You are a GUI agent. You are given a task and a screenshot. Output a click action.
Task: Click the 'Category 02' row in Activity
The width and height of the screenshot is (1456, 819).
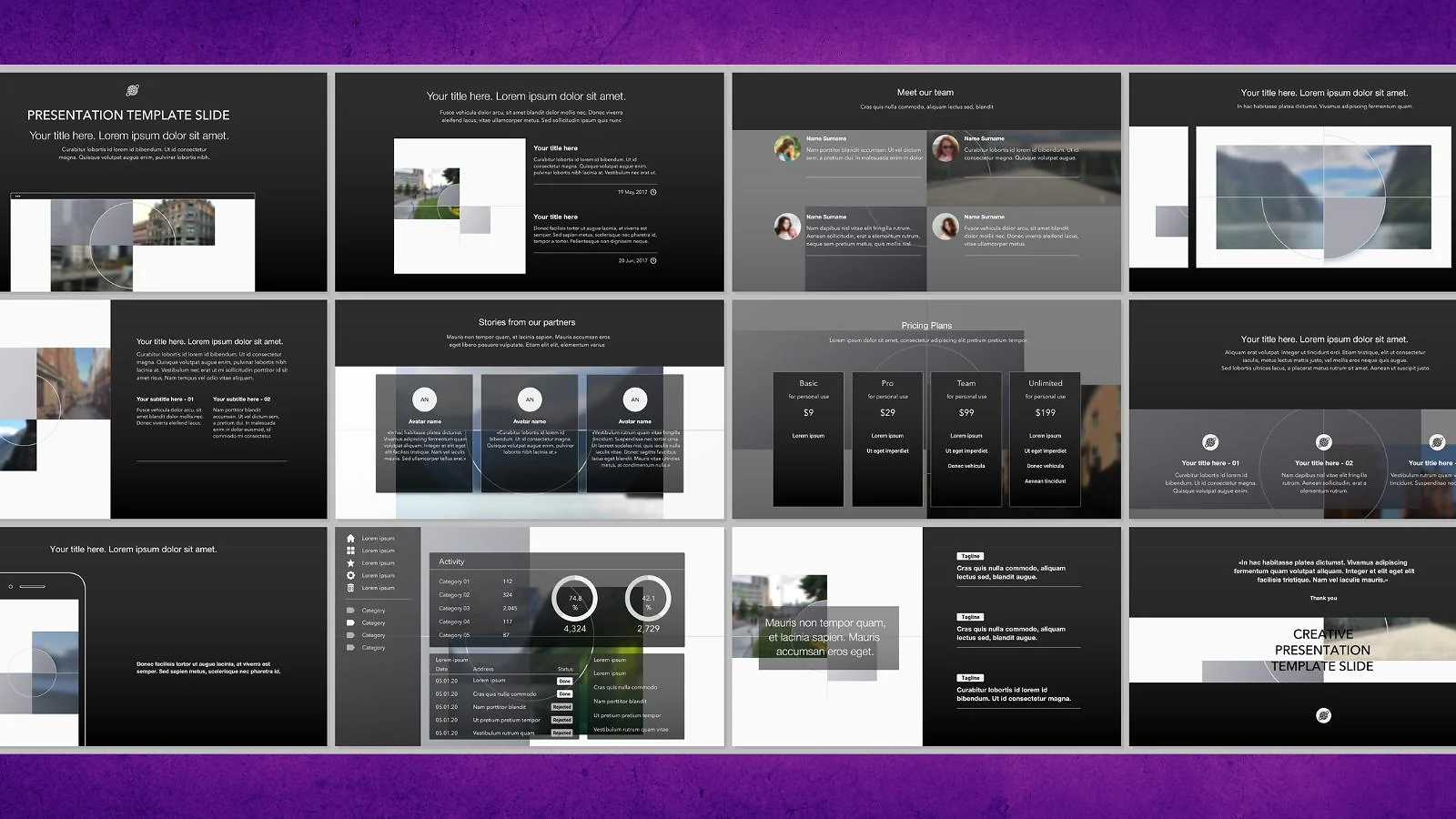pos(478,595)
